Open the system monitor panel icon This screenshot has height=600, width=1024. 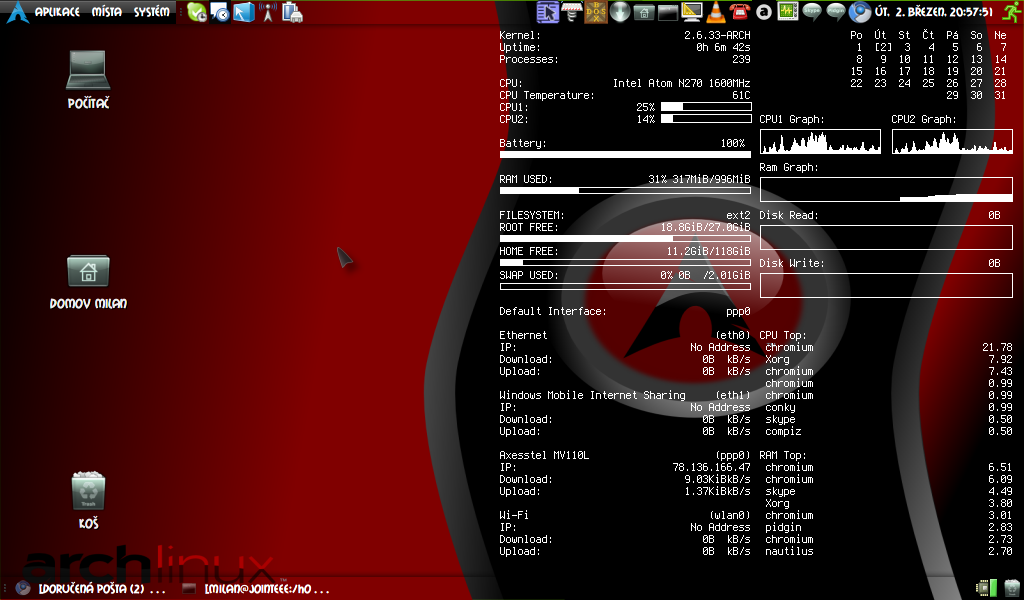[x=788, y=12]
